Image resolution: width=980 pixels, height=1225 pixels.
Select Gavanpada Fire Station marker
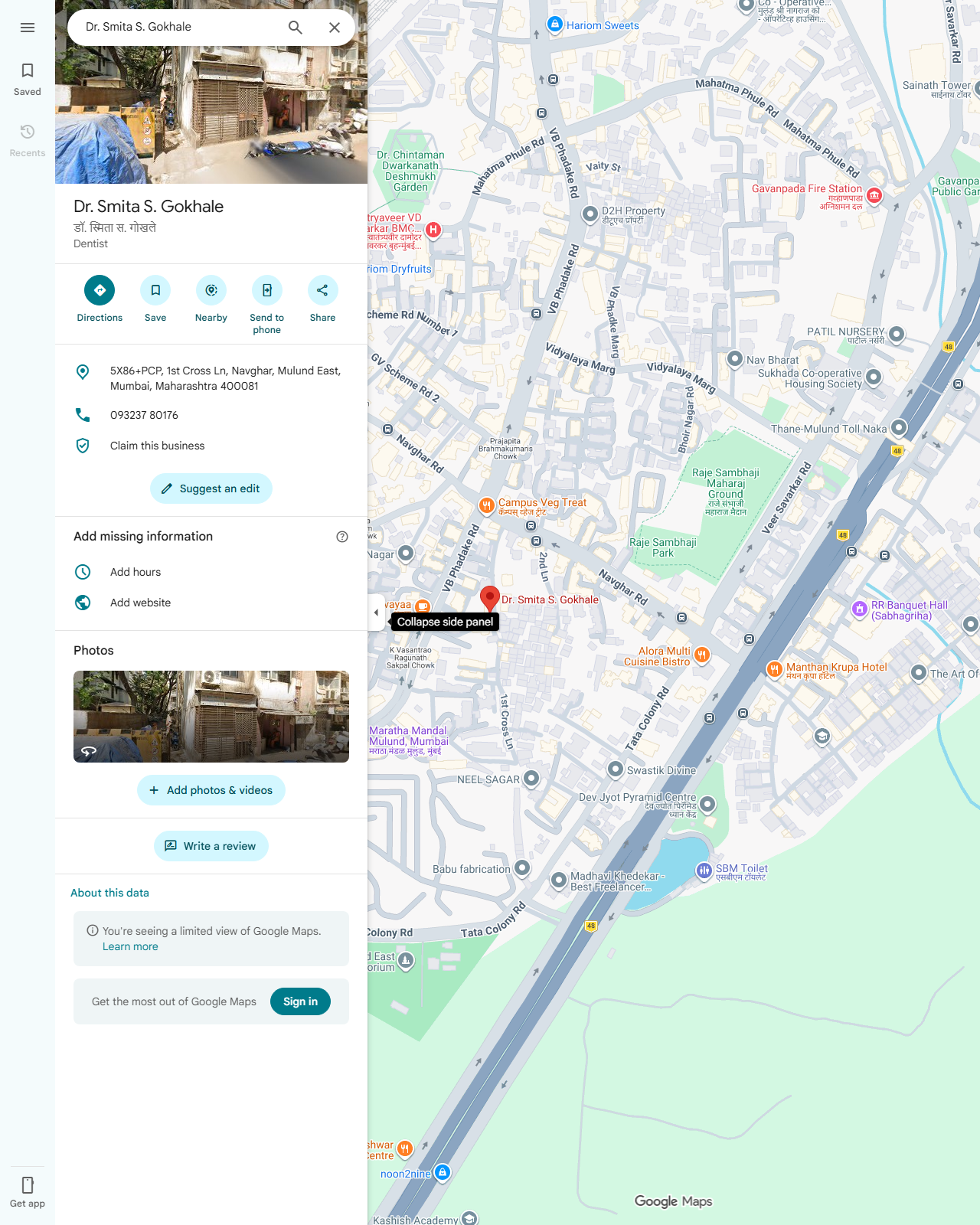click(x=874, y=195)
